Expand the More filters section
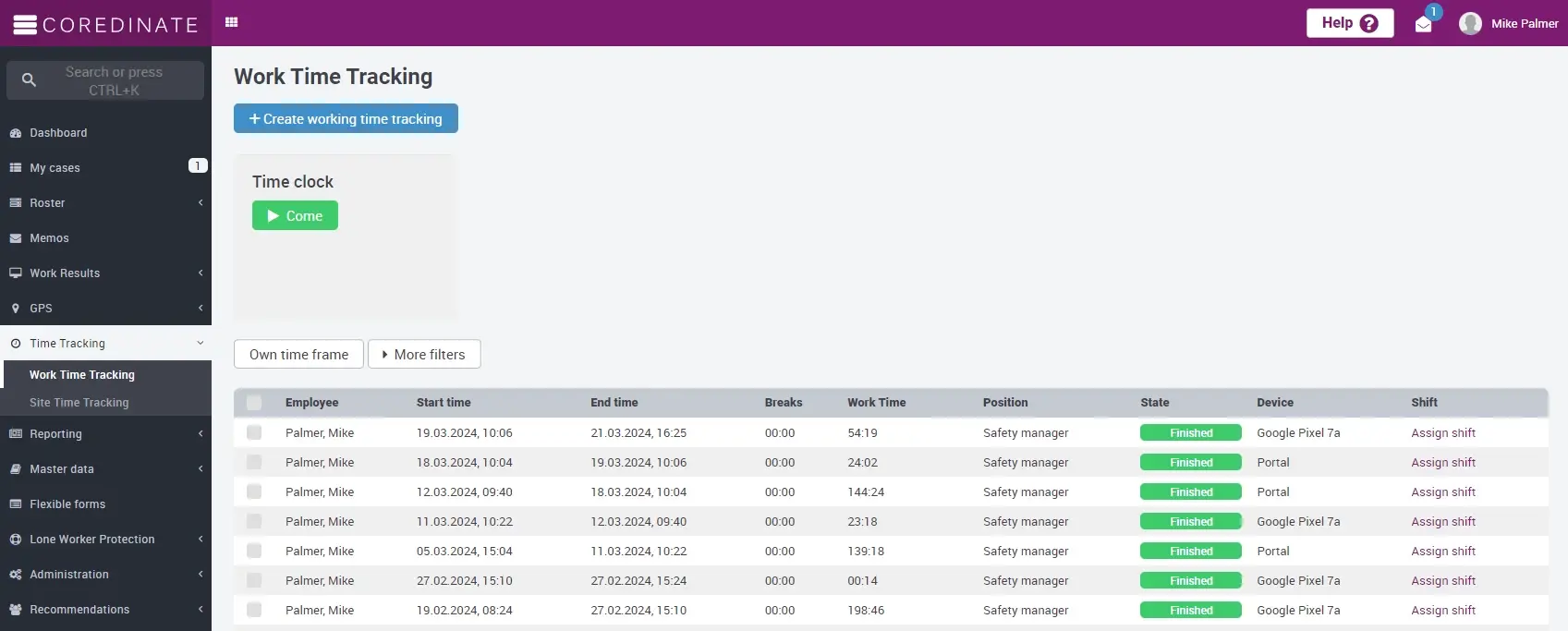Image resolution: width=1568 pixels, height=631 pixels. (424, 355)
